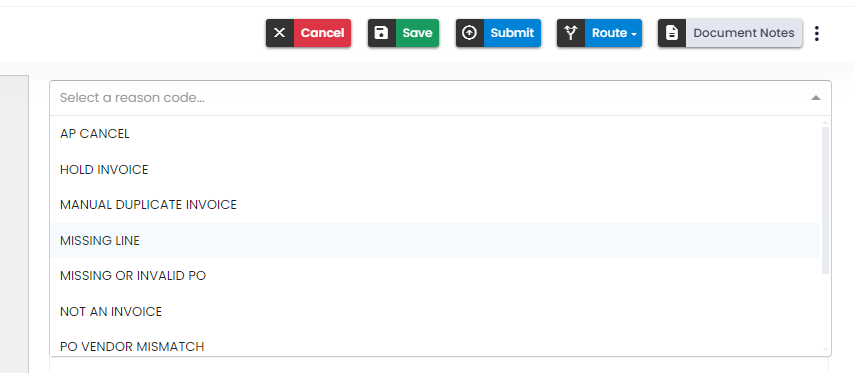
Task: Click the upload arrow Submit icon
Action: [469, 33]
